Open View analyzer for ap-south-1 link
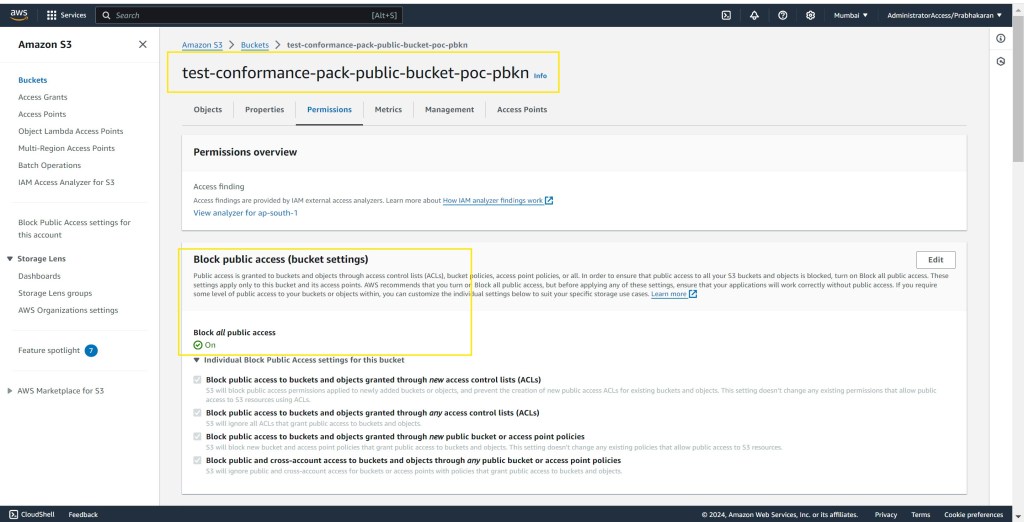Viewport: 1024px width, 522px height. click(x=245, y=213)
